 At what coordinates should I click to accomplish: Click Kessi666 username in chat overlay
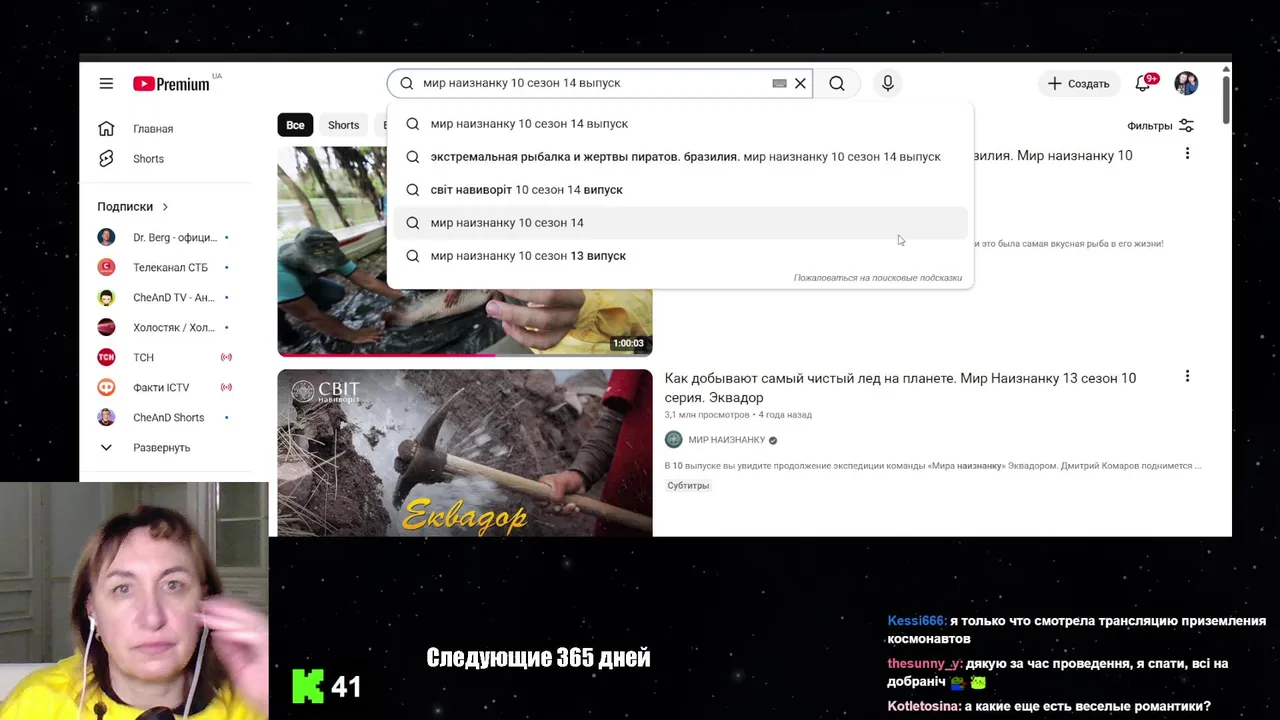click(916, 621)
